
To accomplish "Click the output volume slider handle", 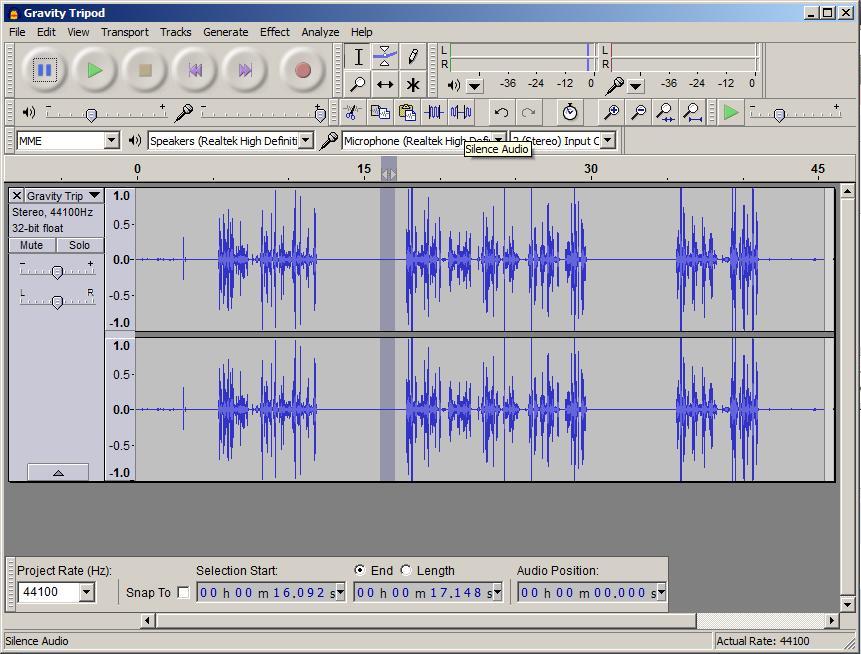I will pos(91,115).
